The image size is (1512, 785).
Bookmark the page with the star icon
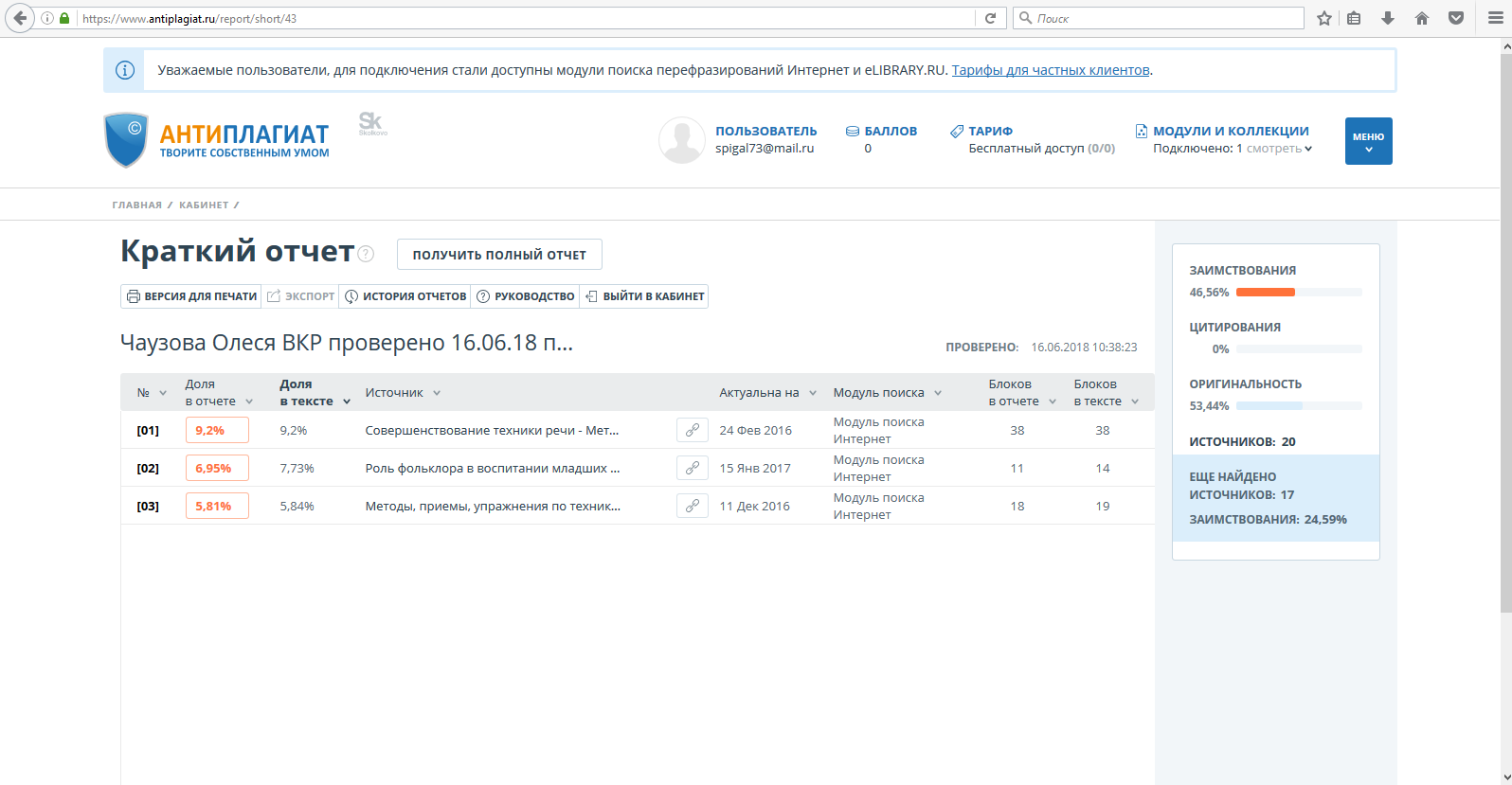point(1324,18)
